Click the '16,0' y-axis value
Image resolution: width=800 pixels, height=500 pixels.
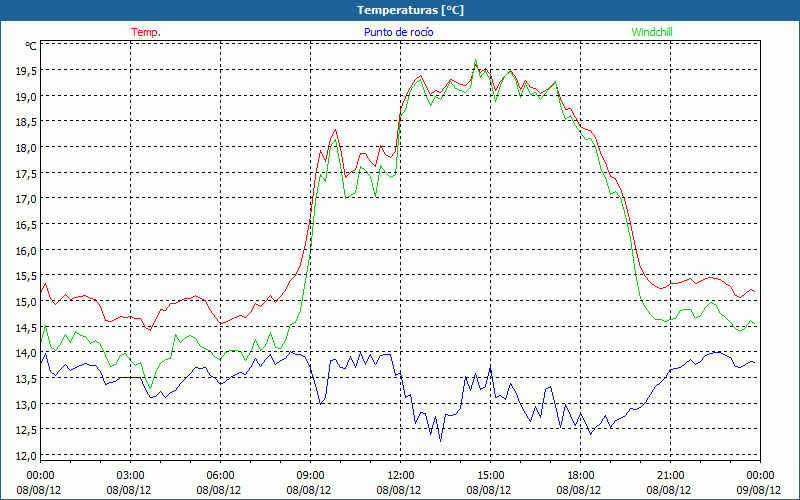tap(26, 251)
